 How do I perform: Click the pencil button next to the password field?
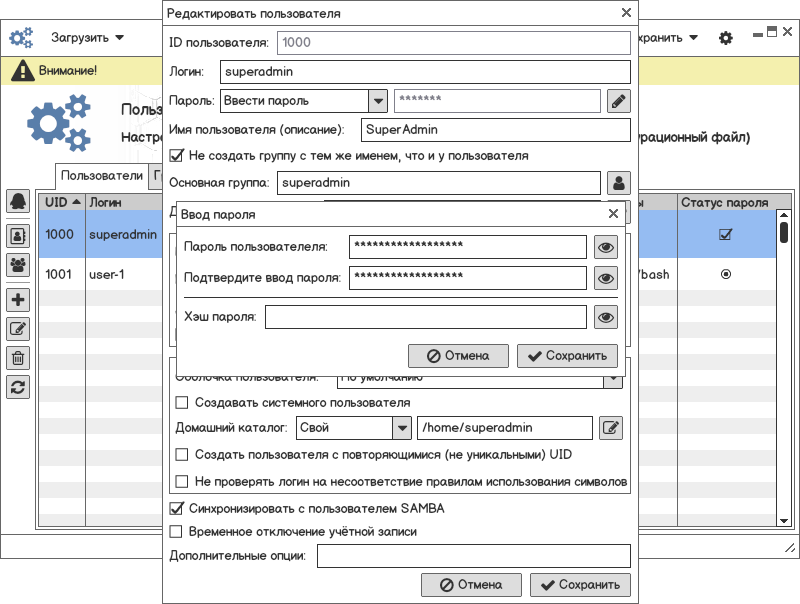[618, 101]
